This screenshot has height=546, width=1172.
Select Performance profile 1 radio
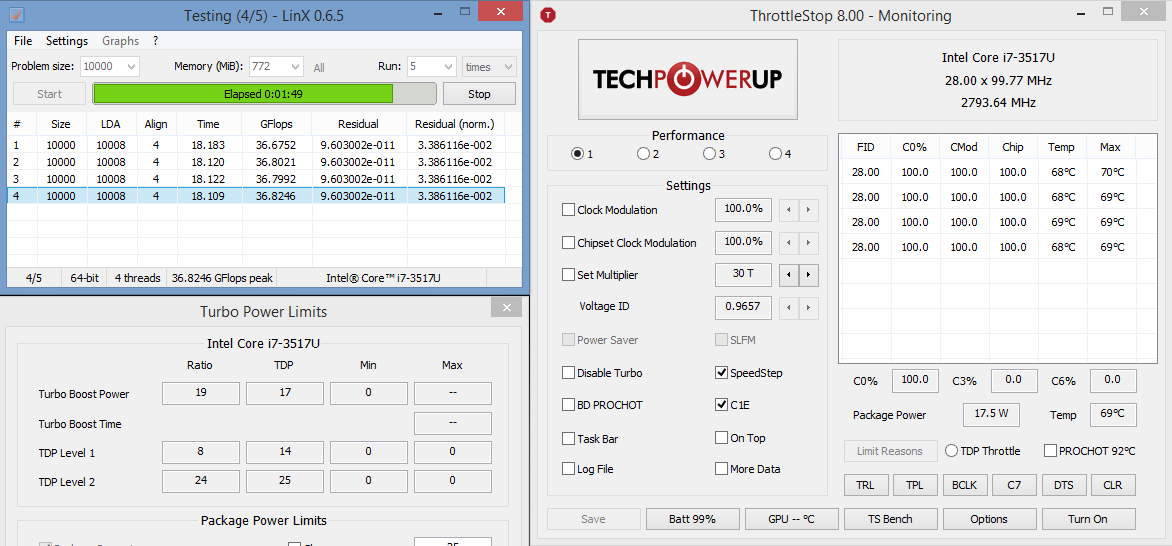(x=577, y=154)
